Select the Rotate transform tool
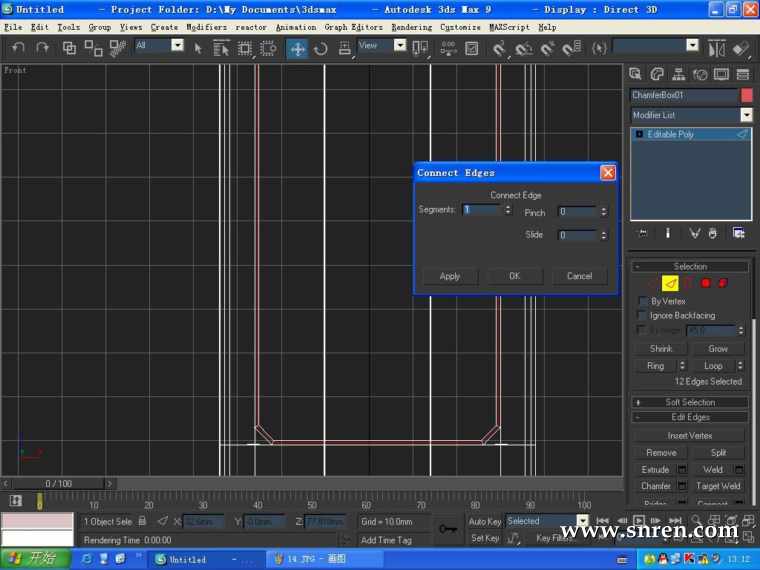 pyautogui.click(x=321, y=48)
